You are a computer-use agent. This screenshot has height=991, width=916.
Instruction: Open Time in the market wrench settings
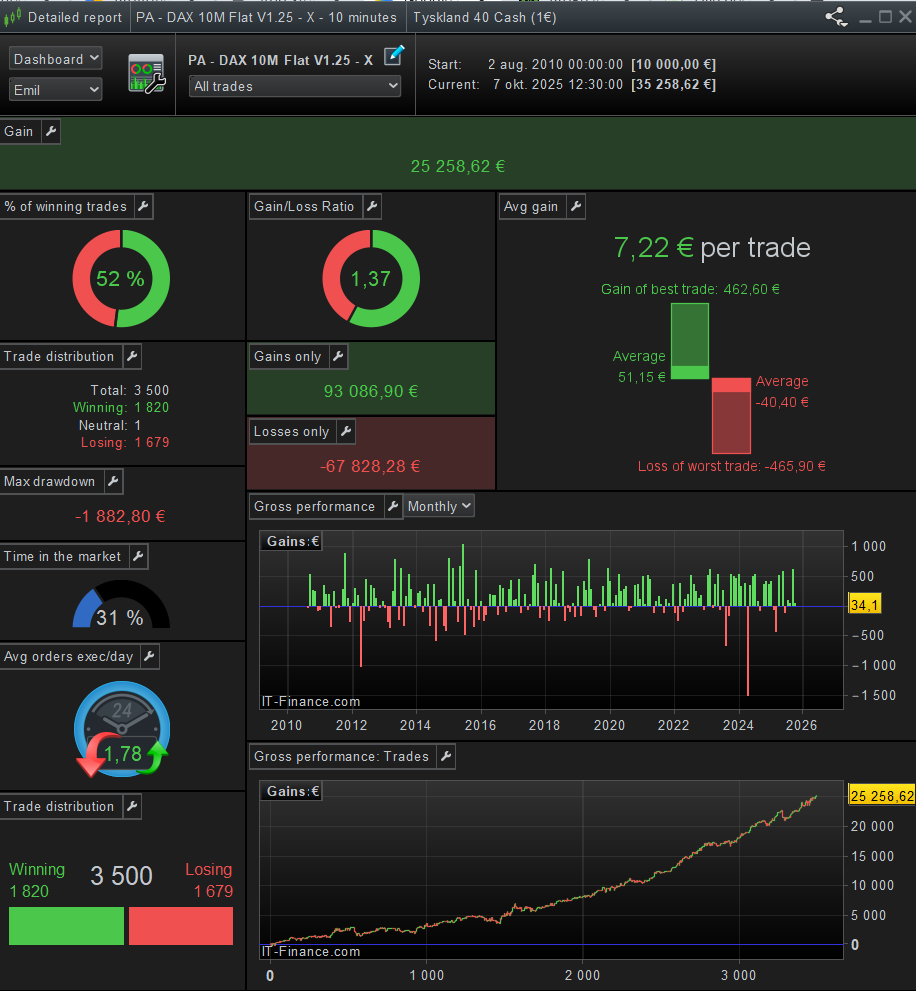[138, 556]
